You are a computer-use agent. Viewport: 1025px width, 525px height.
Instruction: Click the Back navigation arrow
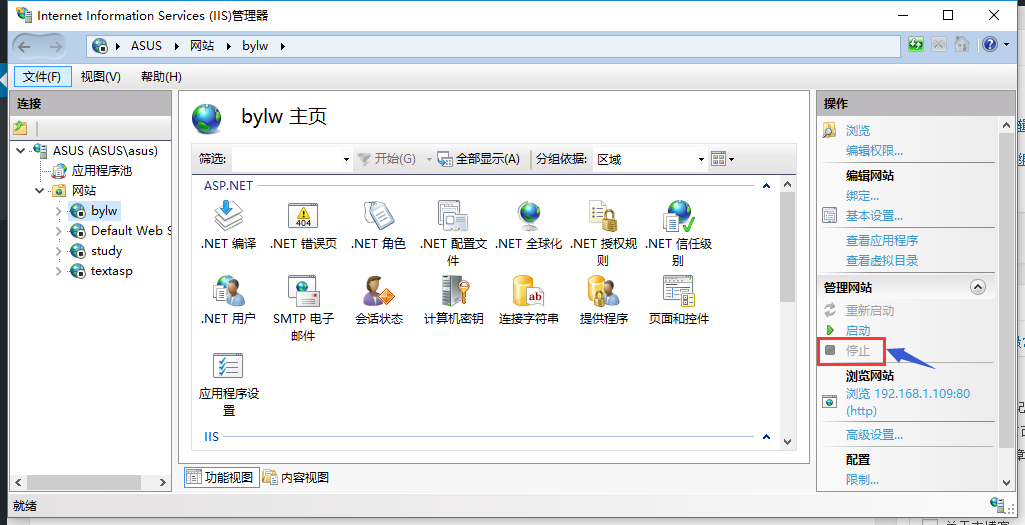(x=24, y=46)
